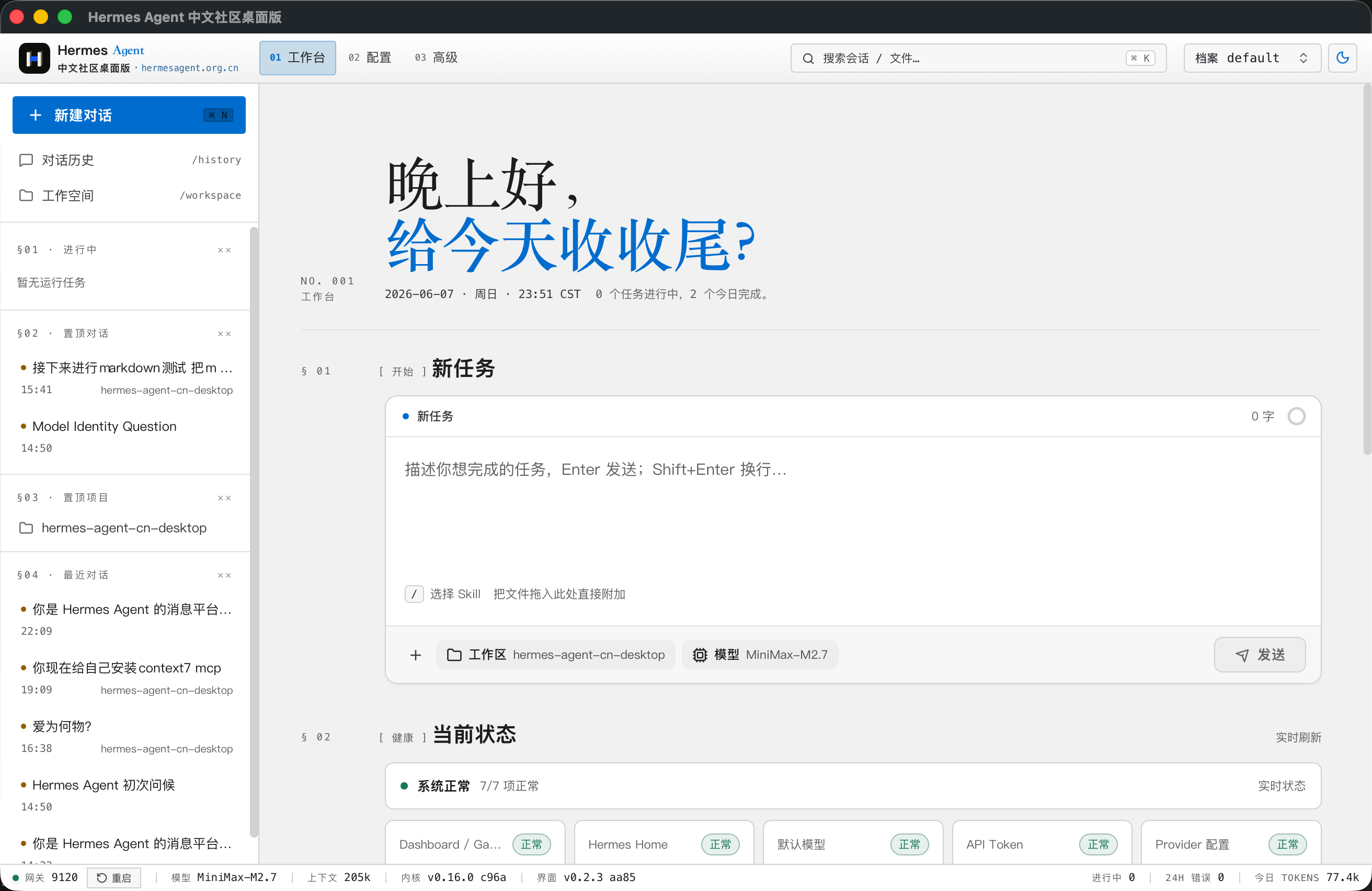Click the plus attach button in composer
The image size is (1372, 891).
(x=416, y=655)
